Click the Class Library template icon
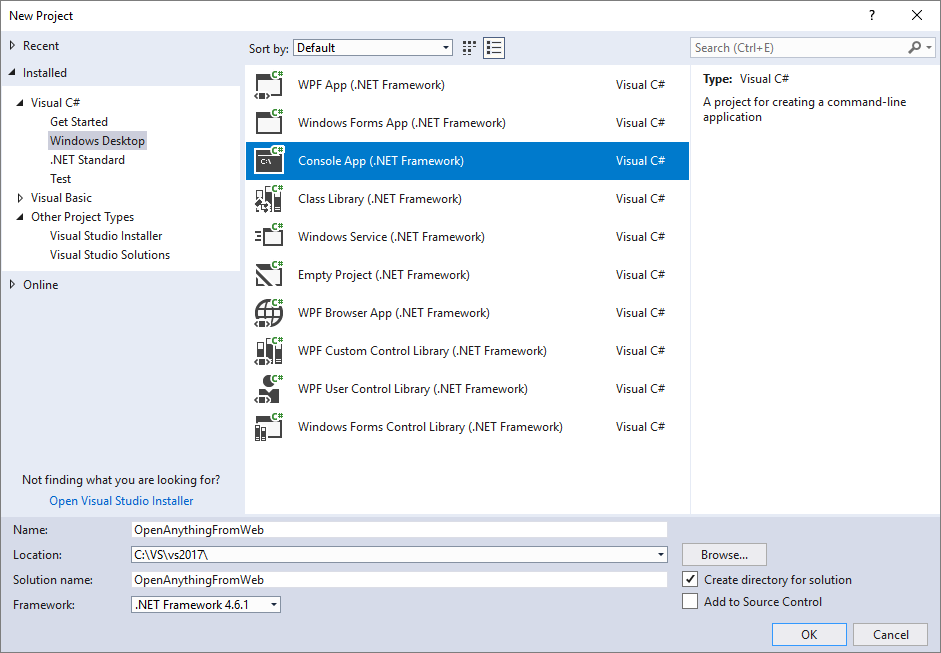 pyautogui.click(x=268, y=199)
